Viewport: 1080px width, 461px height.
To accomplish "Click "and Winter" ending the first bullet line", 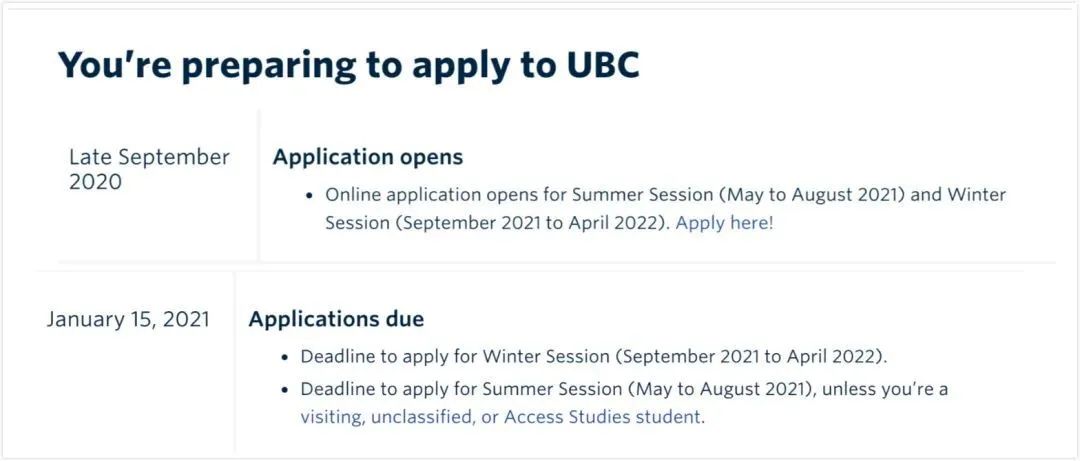I will pos(958,195).
